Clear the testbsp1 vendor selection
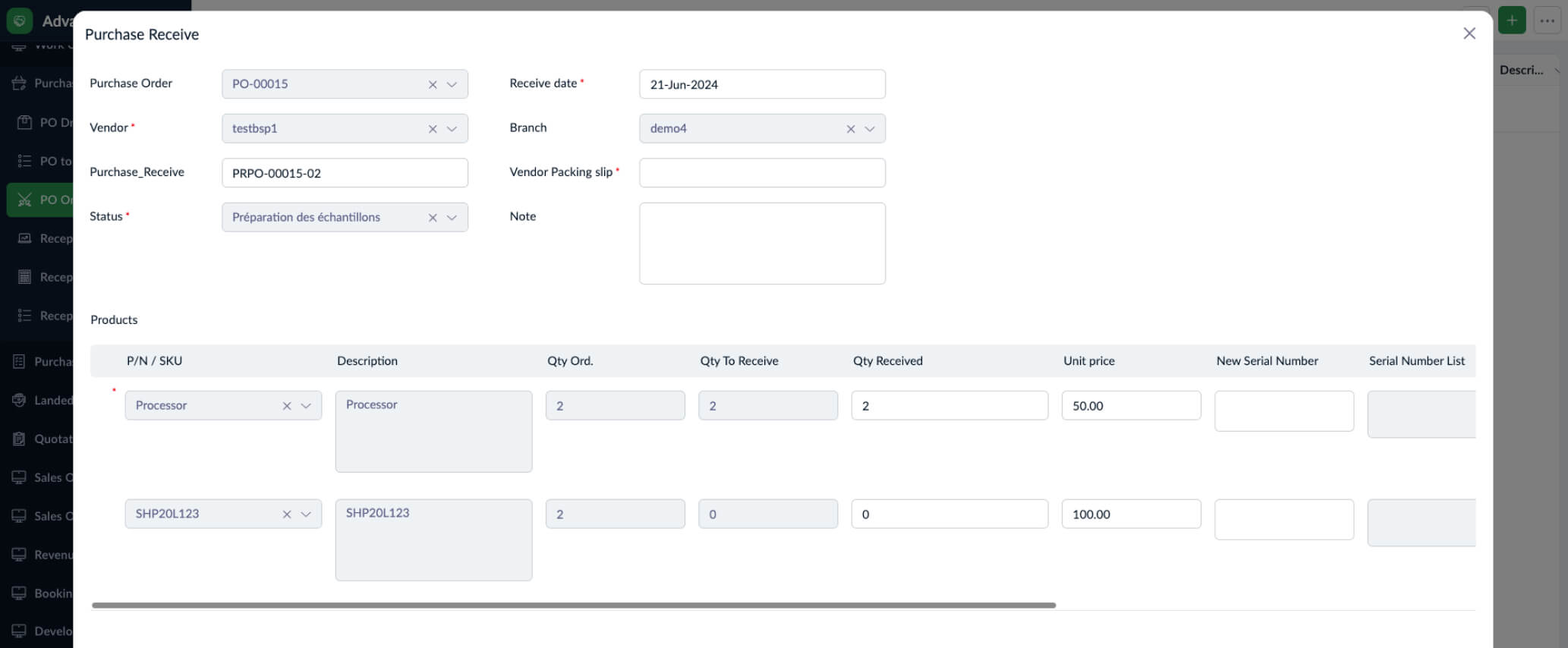This screenshot has width=1568, height=648. point(433,129)
